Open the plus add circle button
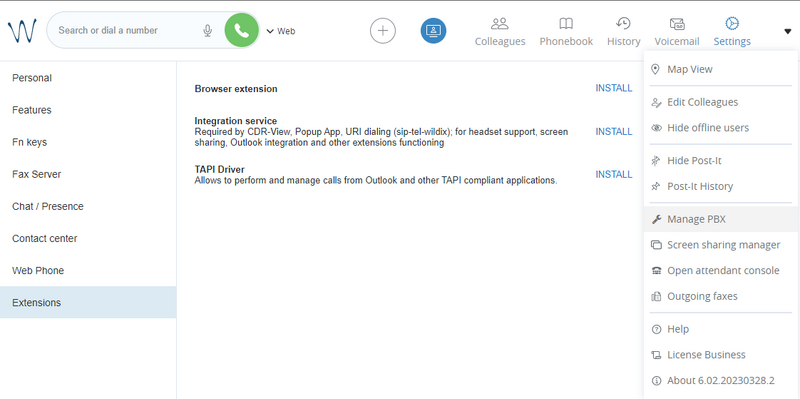Screen dimensions: 800x399 pyautogui.click(x=383, y=31)
